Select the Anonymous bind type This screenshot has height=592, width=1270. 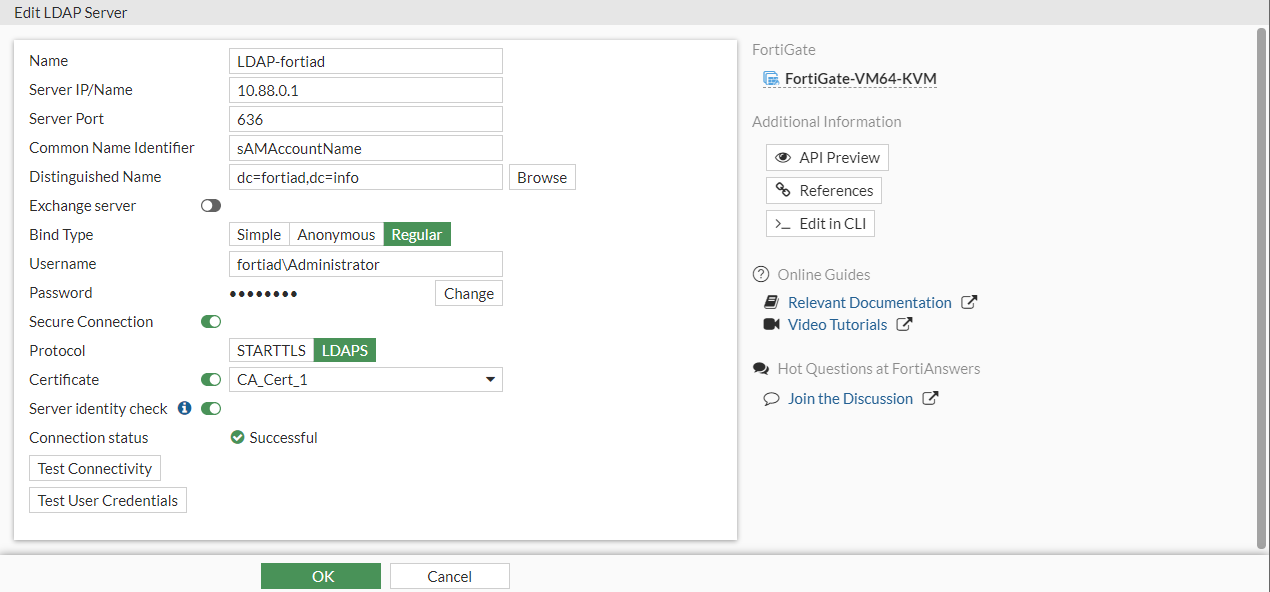(336, 234)
